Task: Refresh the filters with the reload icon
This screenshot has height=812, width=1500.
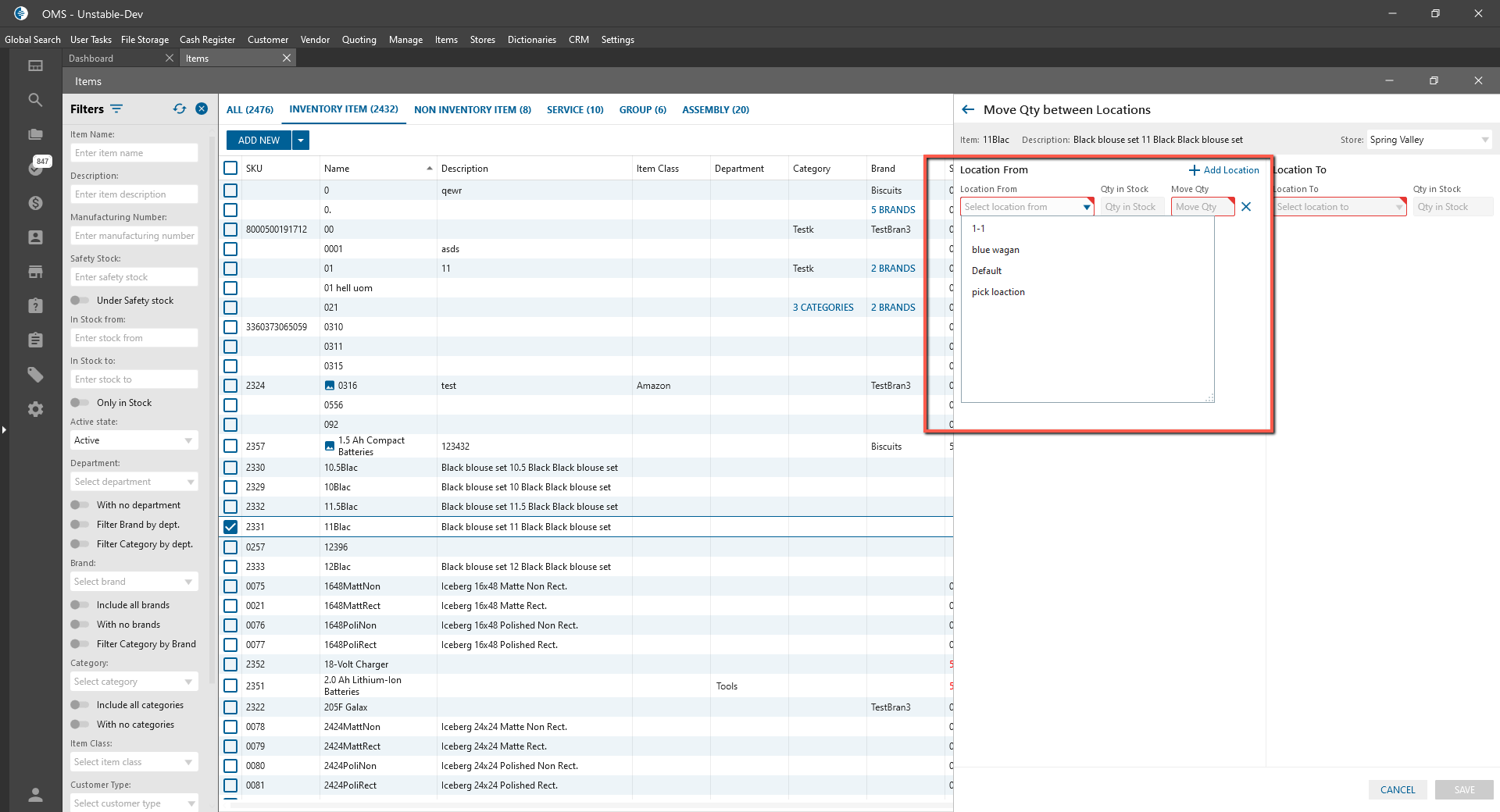Action: click(180, 109)
